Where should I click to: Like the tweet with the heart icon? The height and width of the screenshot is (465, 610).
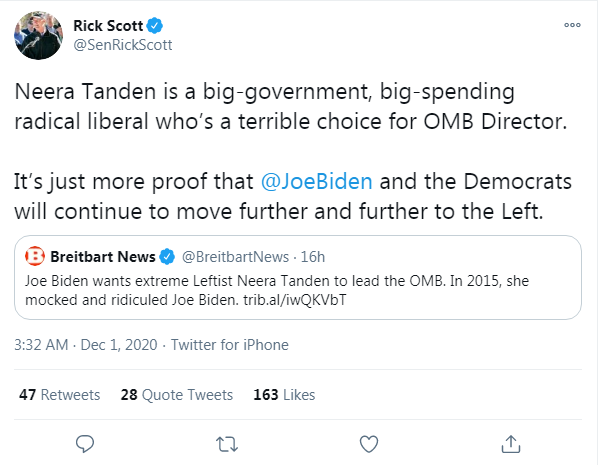pyautogui.click(x=368, y=442)
